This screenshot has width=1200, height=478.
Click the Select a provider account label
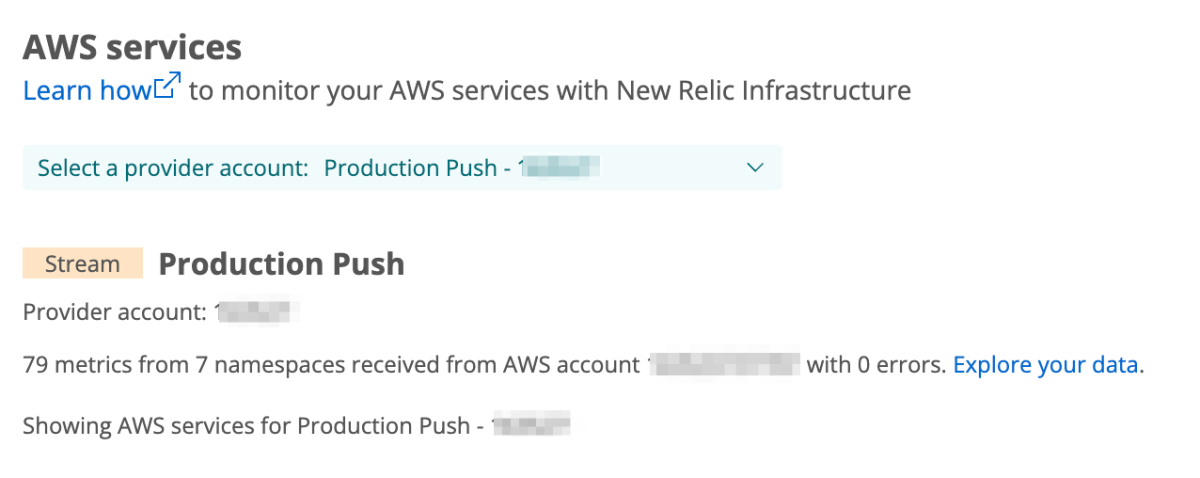pyautogui.click(x=173, y=168)
